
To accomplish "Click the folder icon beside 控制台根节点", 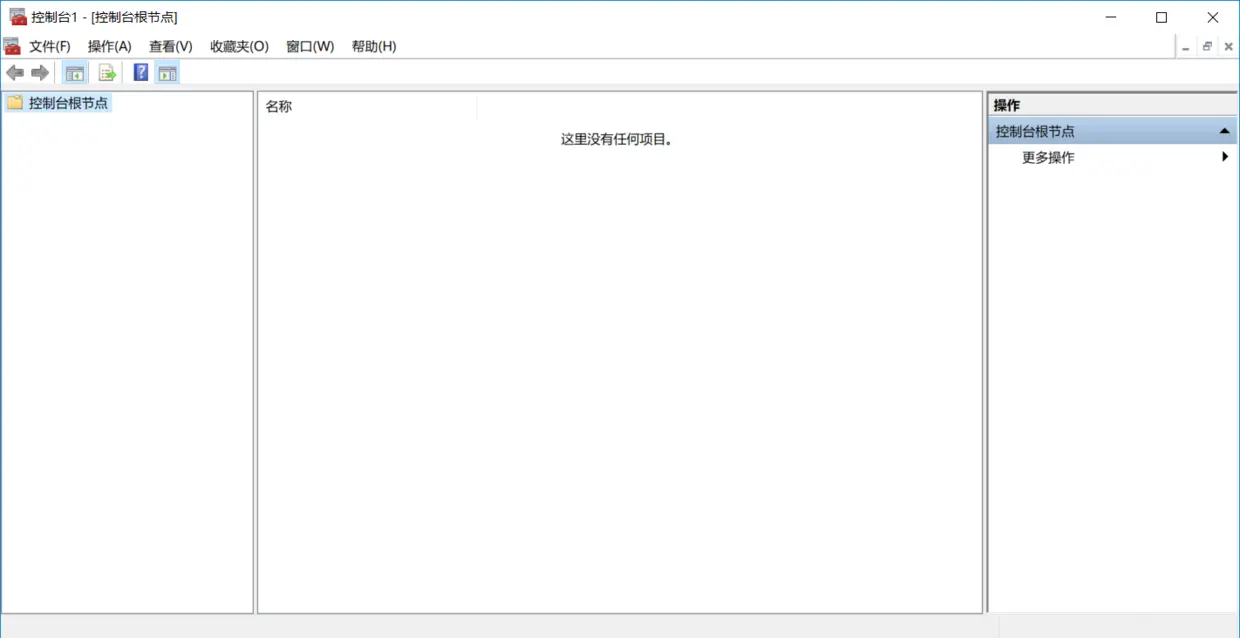I will [x=14, y=102].
